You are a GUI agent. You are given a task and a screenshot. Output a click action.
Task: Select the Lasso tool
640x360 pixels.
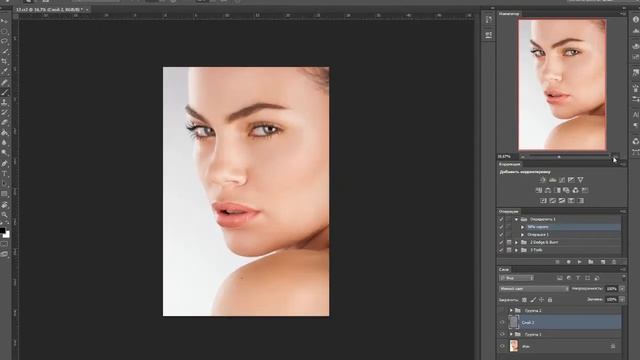4,42
